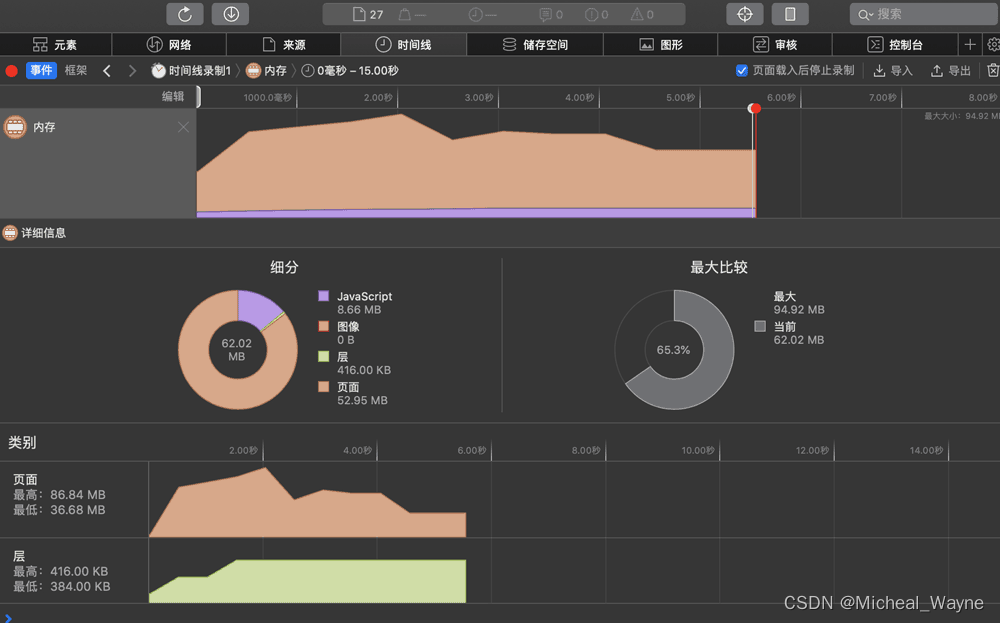Click the red record button
Screen dimensions: 1000x623
click(12, 71)
